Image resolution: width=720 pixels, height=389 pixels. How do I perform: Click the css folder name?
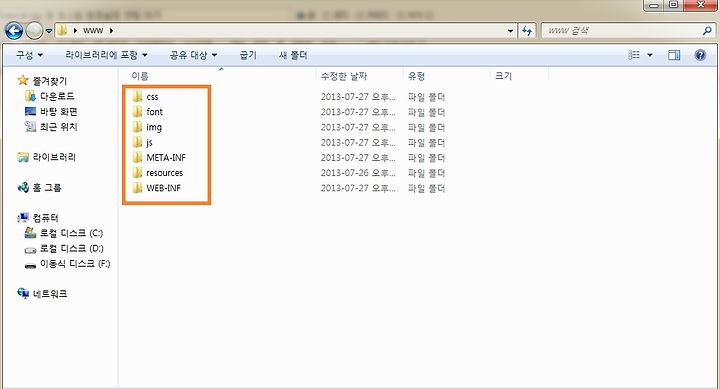[x=152, y=97]
